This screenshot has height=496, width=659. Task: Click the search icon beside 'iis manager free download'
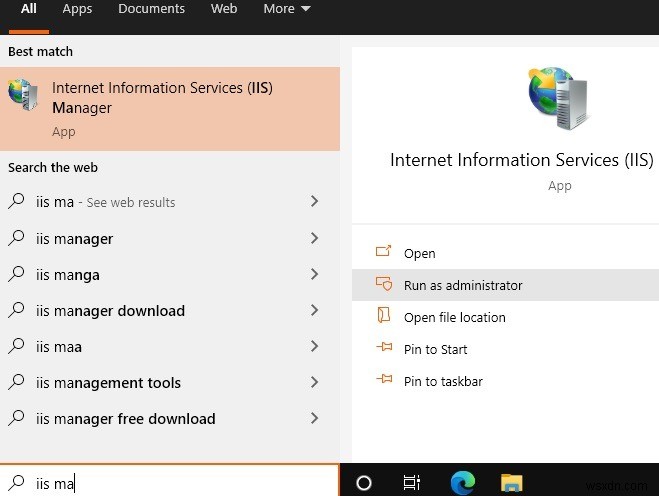(x=16, y=418)
